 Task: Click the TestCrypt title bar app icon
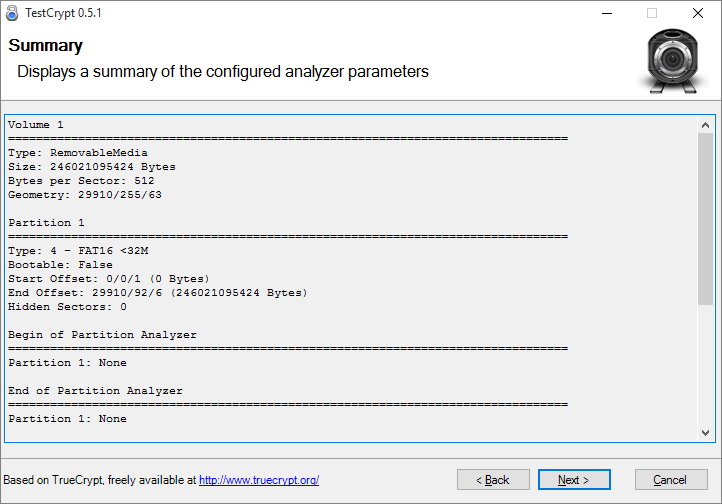(x=12, y=13)
